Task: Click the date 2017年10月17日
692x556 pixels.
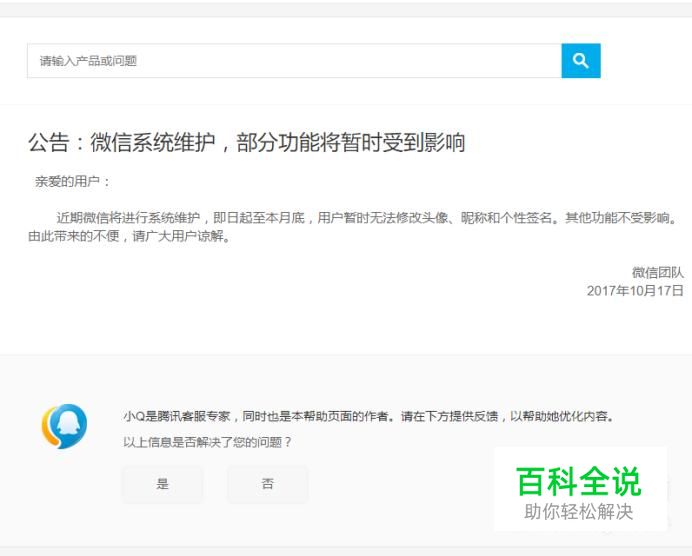Action: point(635,290)
